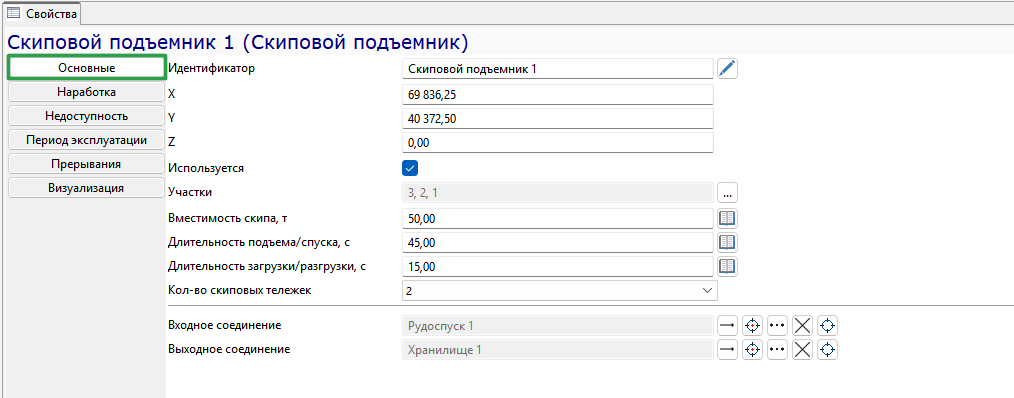Open the Визуализация section
This screenshot has height=398, width=1014.
pos(87,188)
